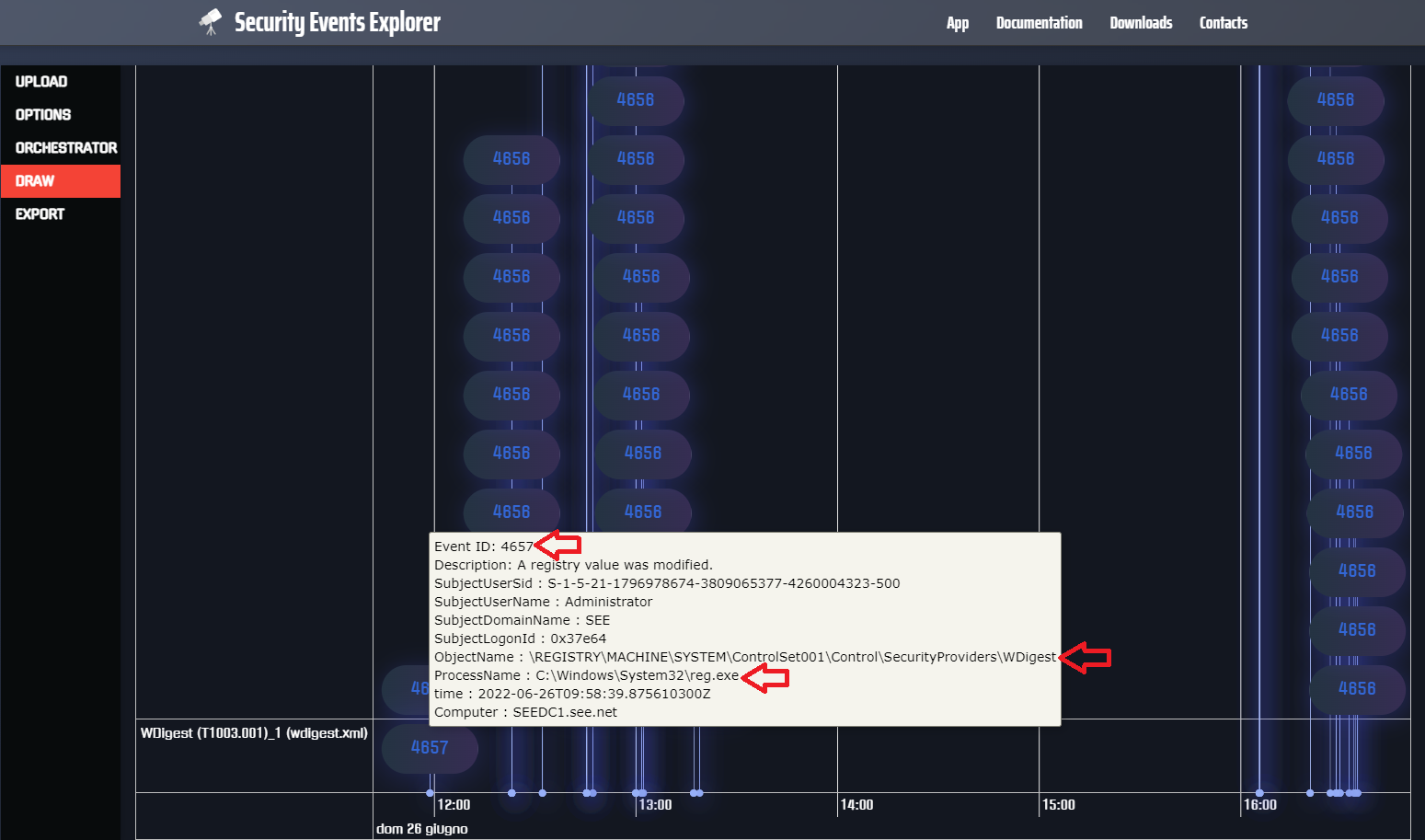
Task: Select the highlighted DRAW sidebar item
Action: pos(61,181)
